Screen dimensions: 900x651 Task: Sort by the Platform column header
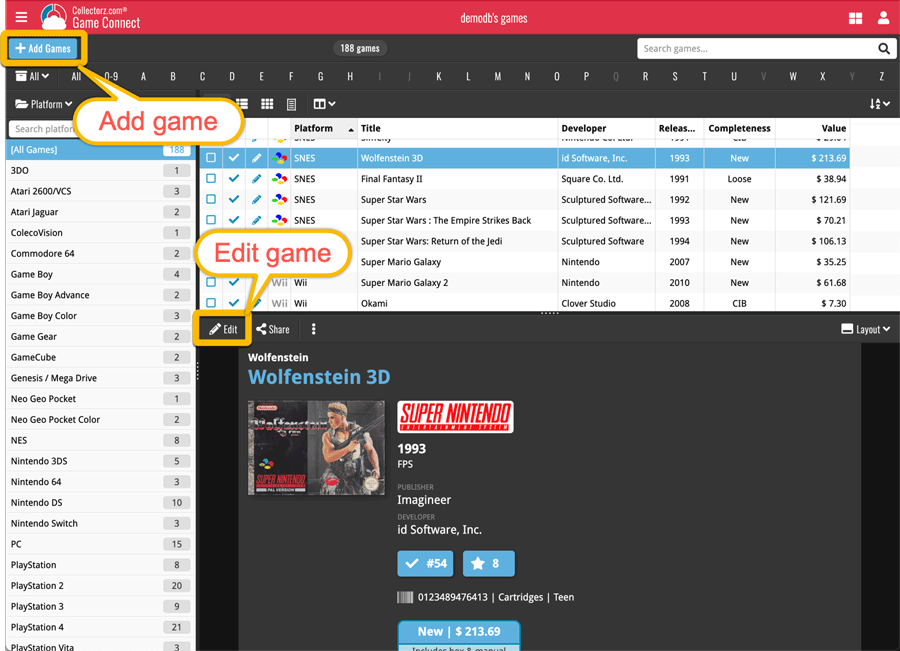[323, 128]
